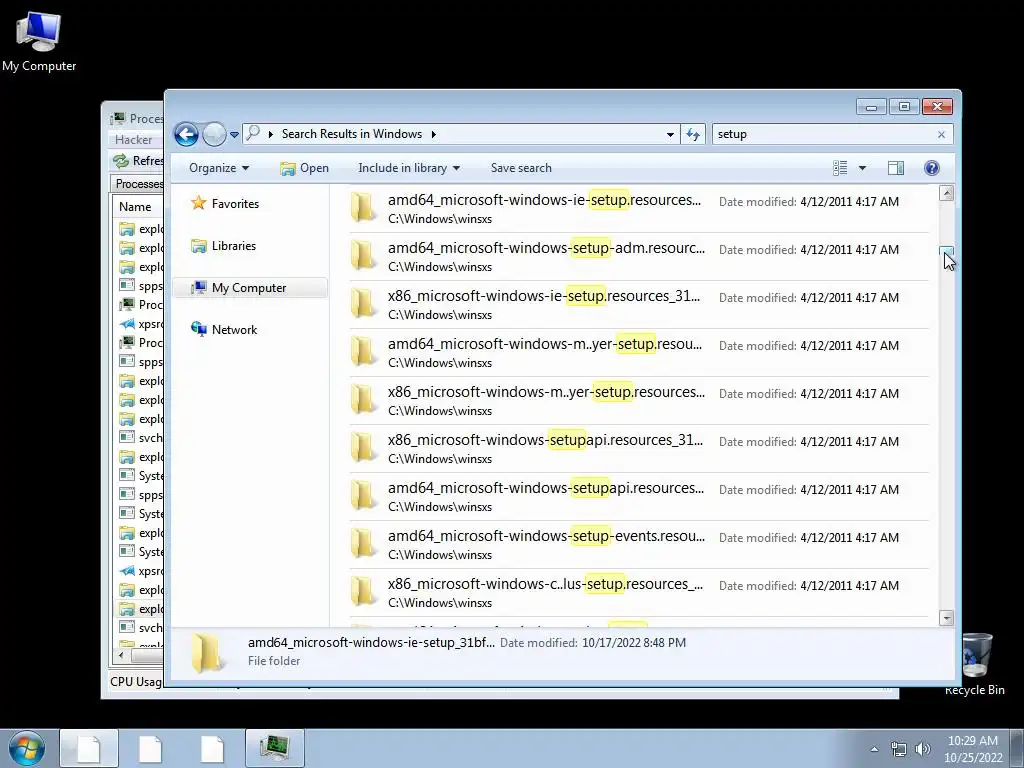
Task: Click the volume speaker tray icon
Action: coord(922,750)
